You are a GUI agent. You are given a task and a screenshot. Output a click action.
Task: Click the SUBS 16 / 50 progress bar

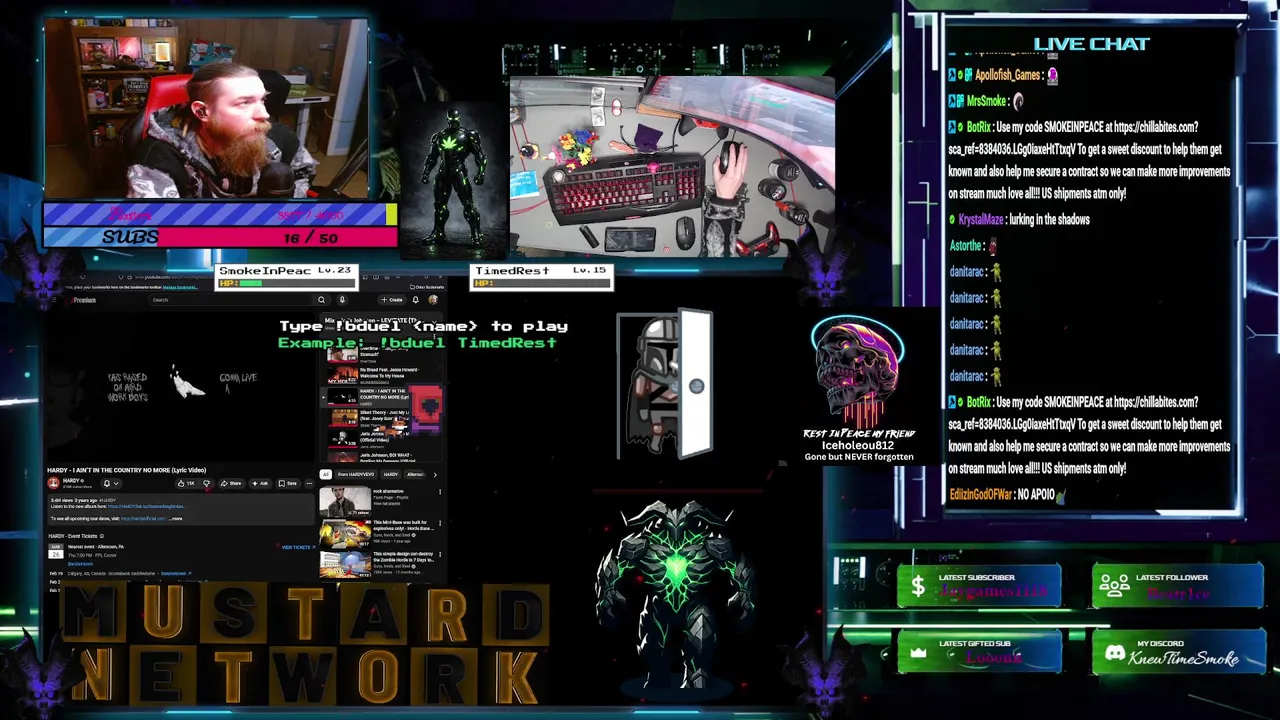tap(220, 237)
